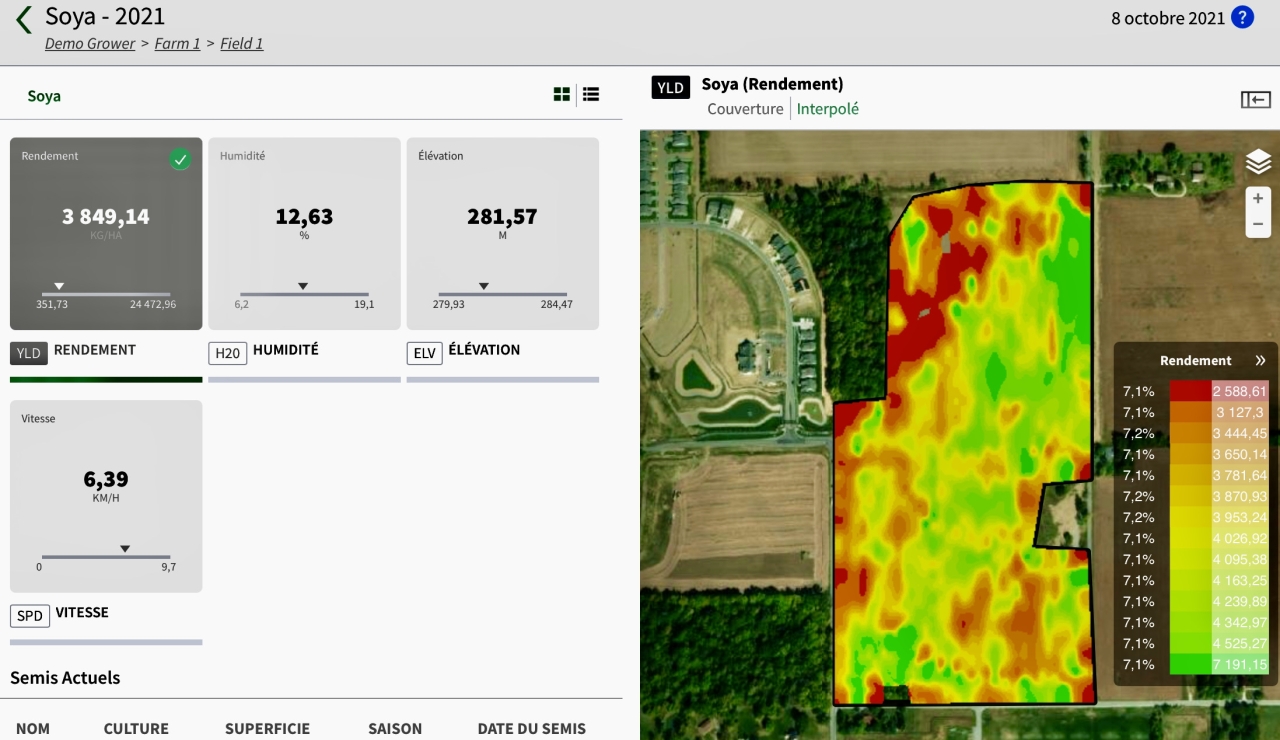Click the 8 octobre 2021 date
1280x740 pixels.
[x=1168, y=18]
